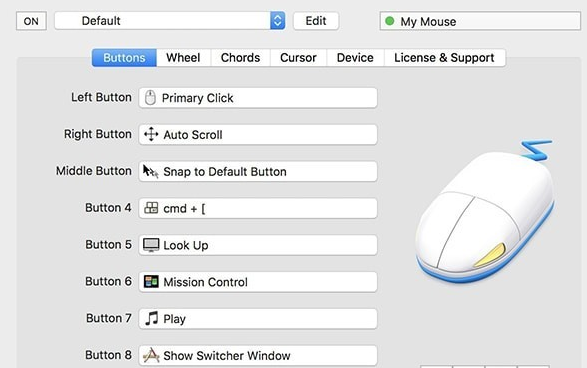Click the music note Play icon
Image resolution: width=587 pixels, height=368 pixels.
[x=152, y=318]
